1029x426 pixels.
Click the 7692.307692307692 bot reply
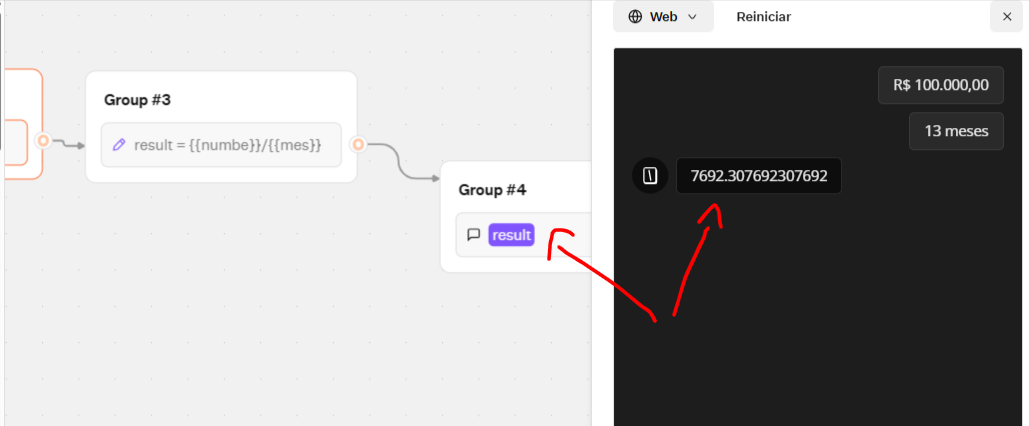[759, 177]
